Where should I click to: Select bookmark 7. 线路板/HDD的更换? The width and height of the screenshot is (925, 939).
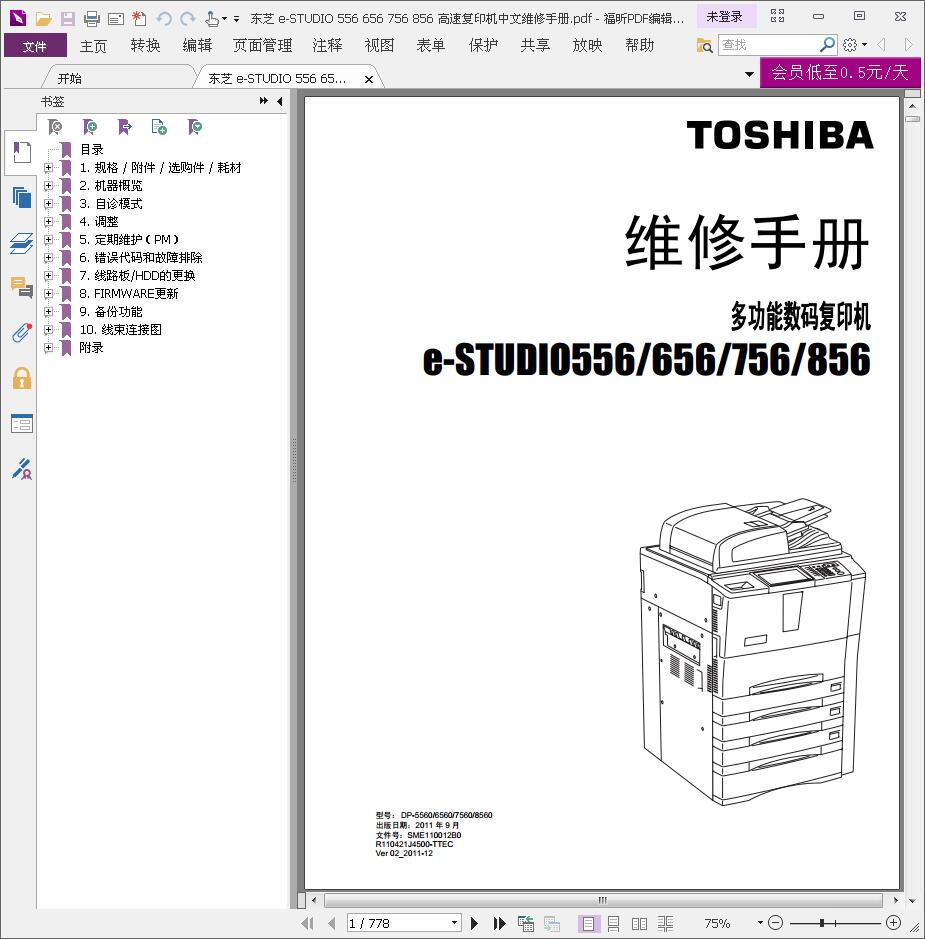pos(137,275)
